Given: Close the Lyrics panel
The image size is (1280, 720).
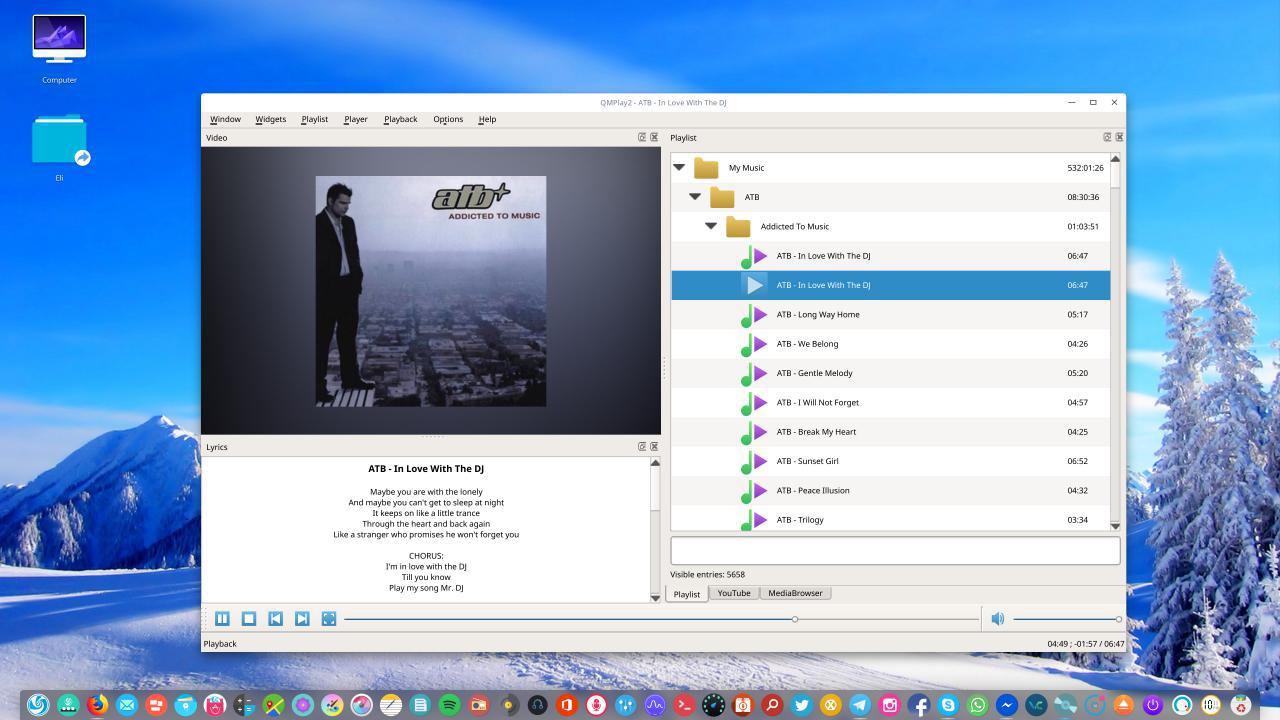Looking at the screenshot, I should pyautogui.click(x=654, y=446).
